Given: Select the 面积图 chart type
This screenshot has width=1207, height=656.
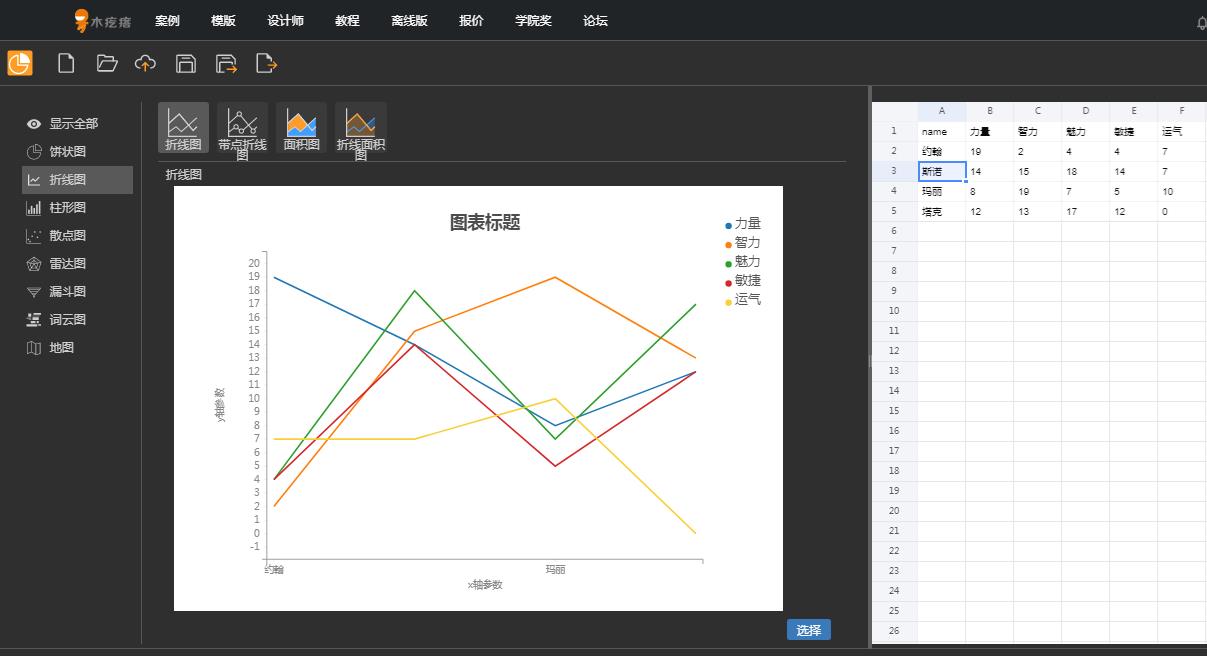Looking at the screenshot, I should (x=301, y=127).
